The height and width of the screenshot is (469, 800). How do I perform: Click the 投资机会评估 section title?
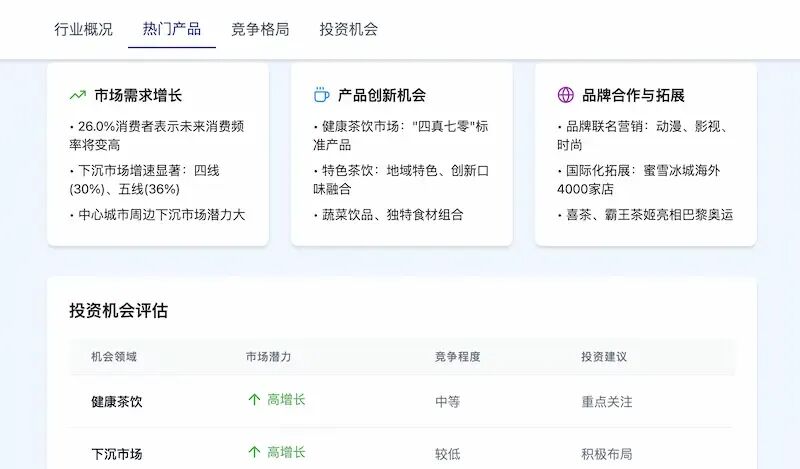[119, 310]
